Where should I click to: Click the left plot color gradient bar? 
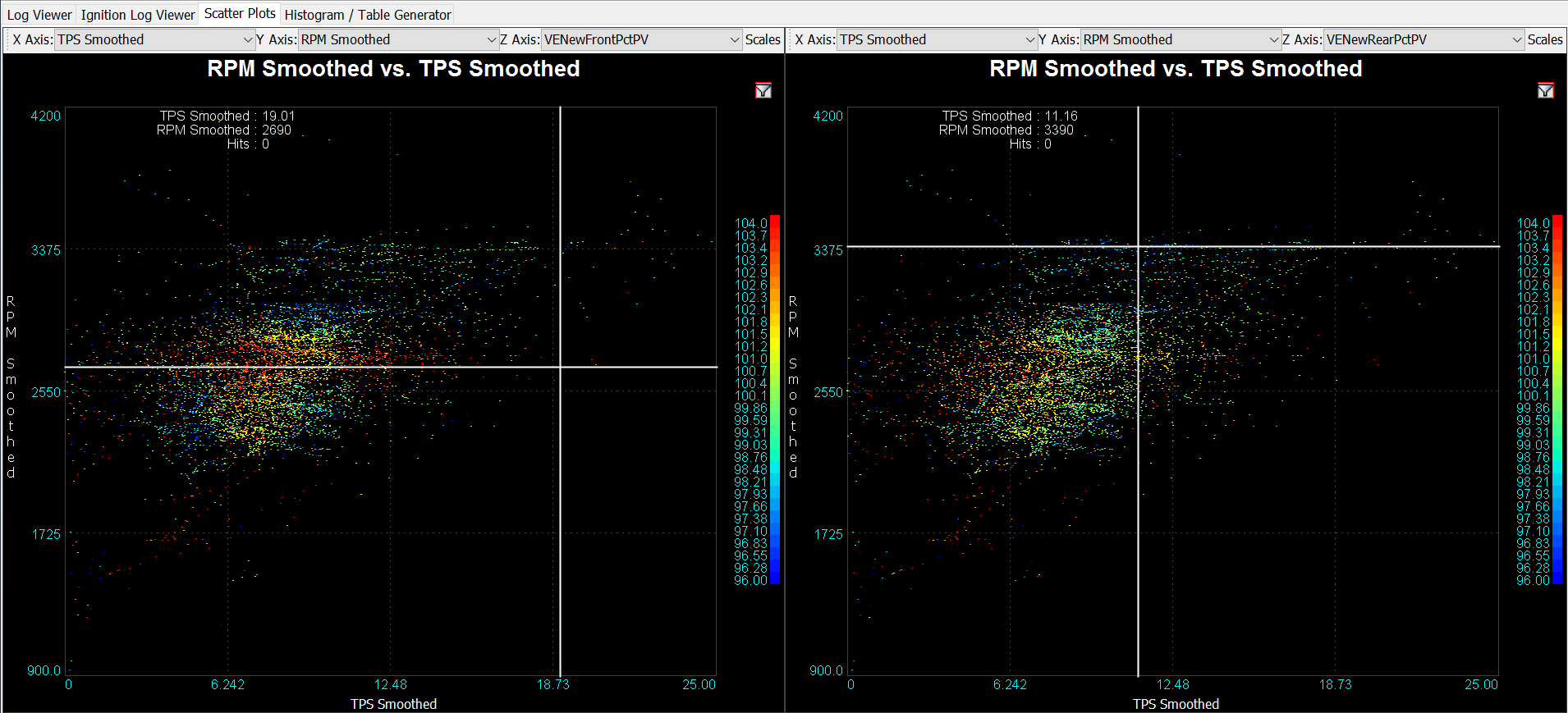pyautogui.click(x=774, y=400)
